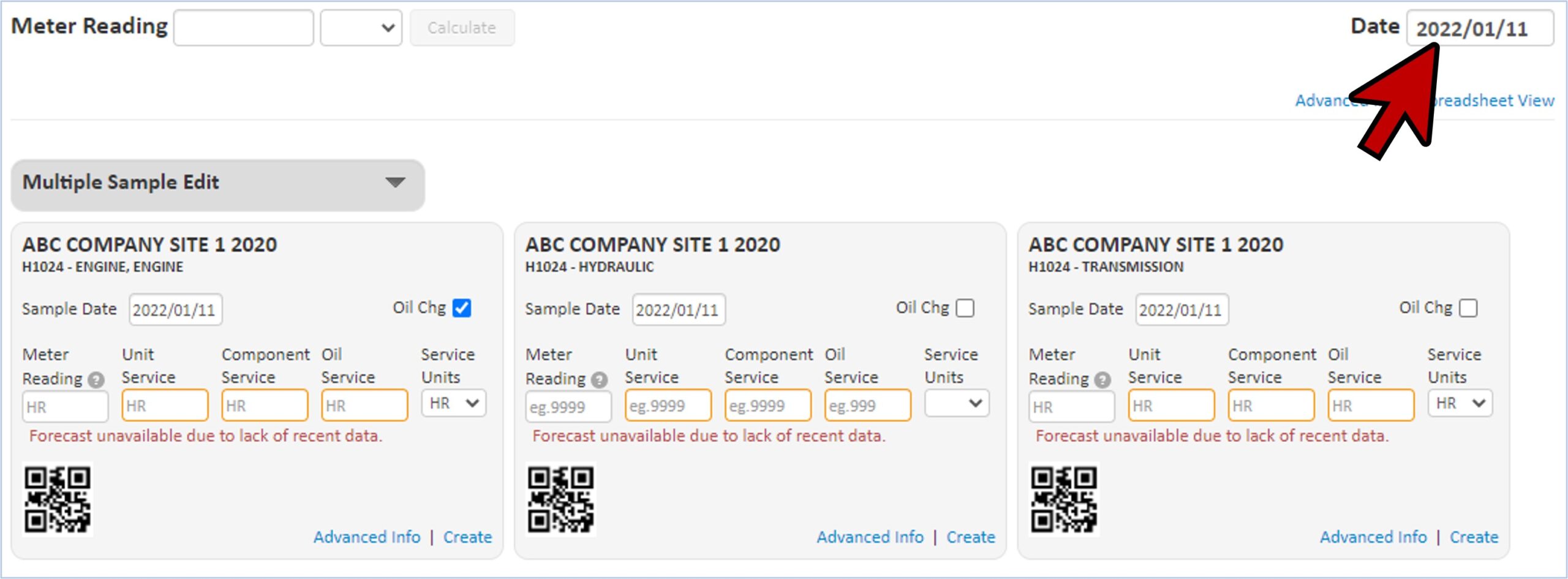Open Advanced Info for Engine sample
This screenshot has height=579, width=1568.
(x=367, y=537)
